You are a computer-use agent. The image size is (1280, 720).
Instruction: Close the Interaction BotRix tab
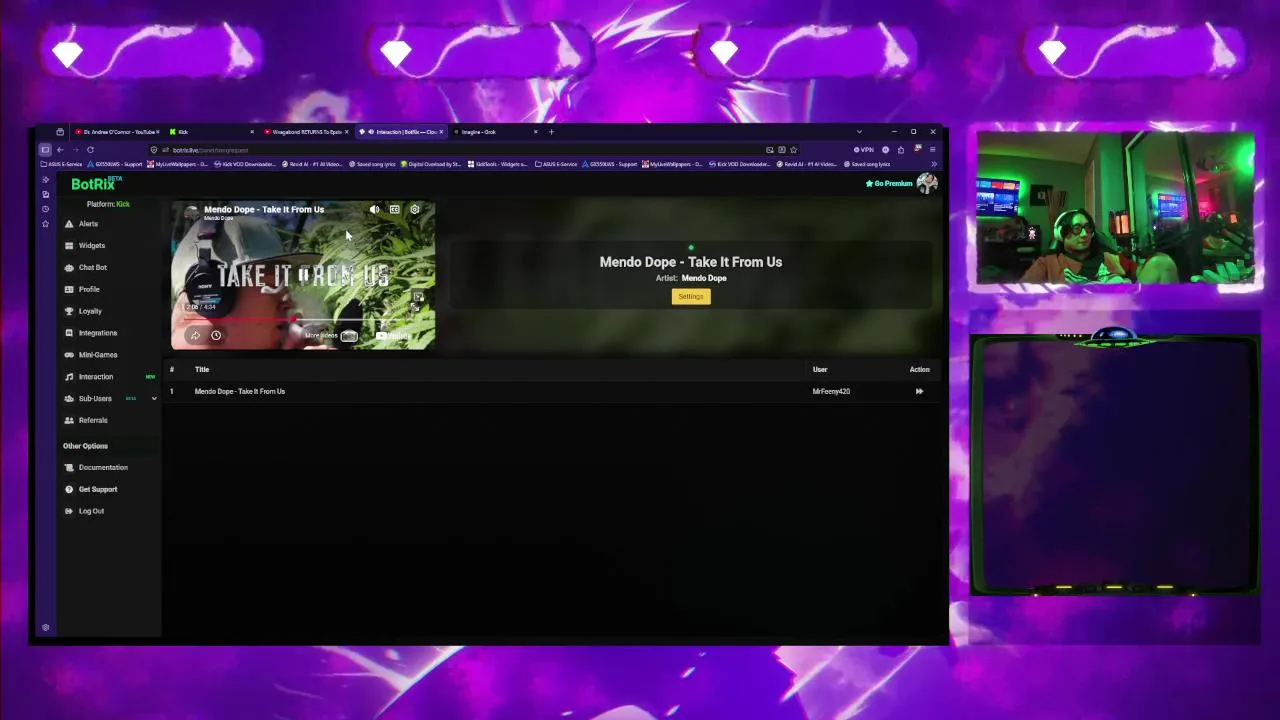point(441,132)
